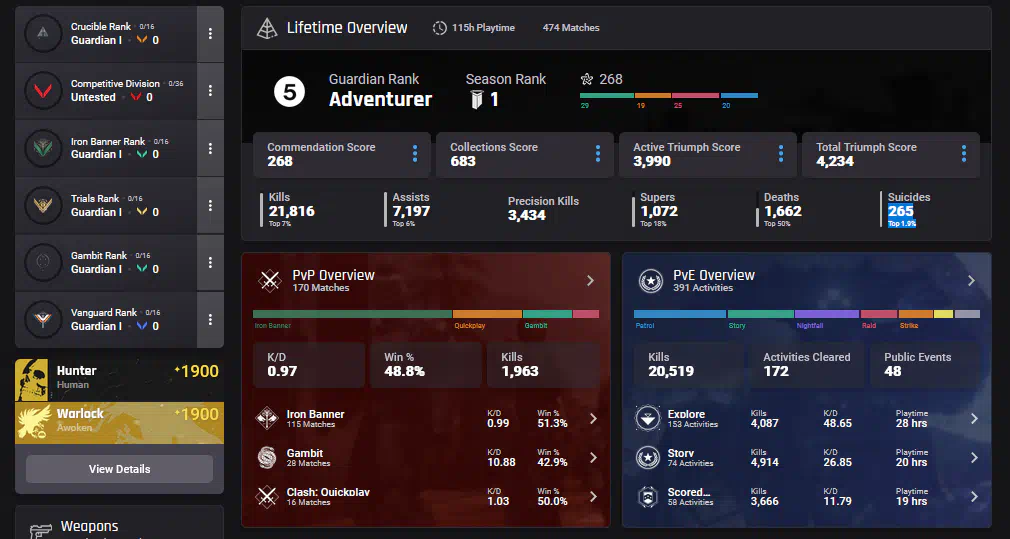Click the 474 Matches text
The width and height of the screenshot is (1010, 539).
pos(571,28)
